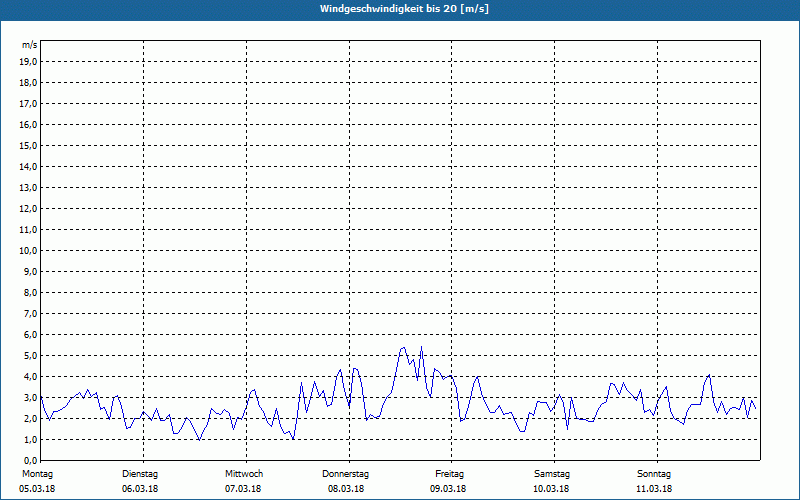
Task: Click the '8,0' y-axis value
Action: pyautogui.click(x=30, y=292)
